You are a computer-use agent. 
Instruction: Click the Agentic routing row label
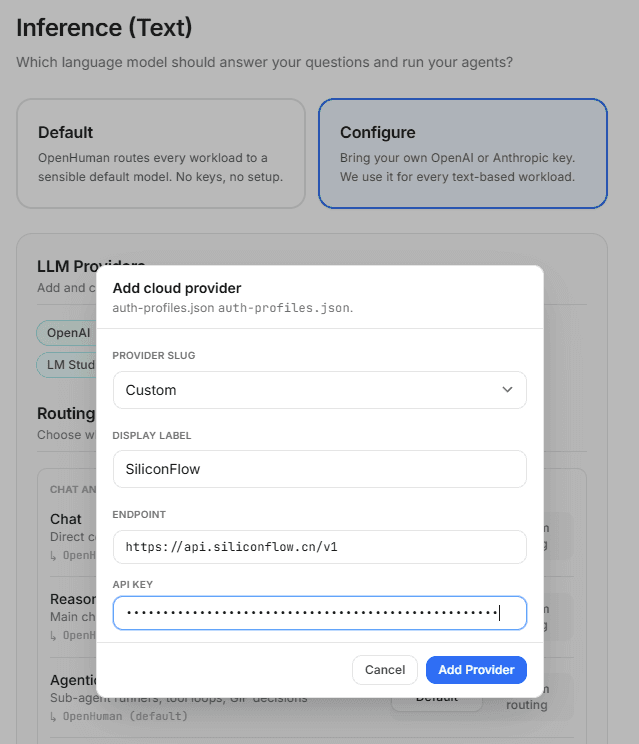coord(73,680)
